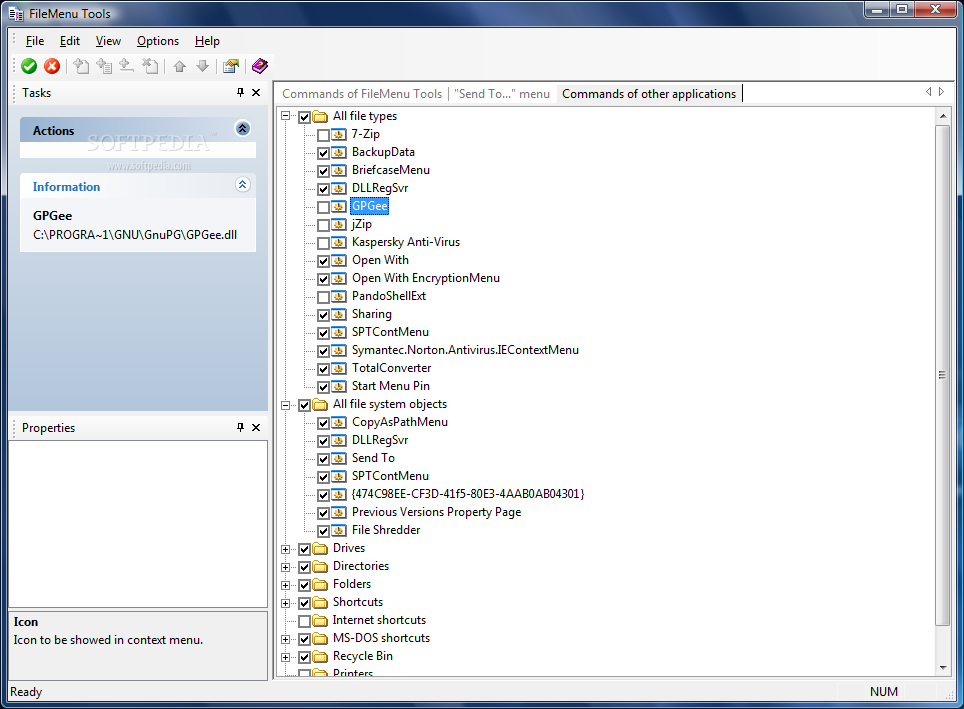964x709 pixels.
Task: Click the All file types folder icon
Action: point(320,116)
